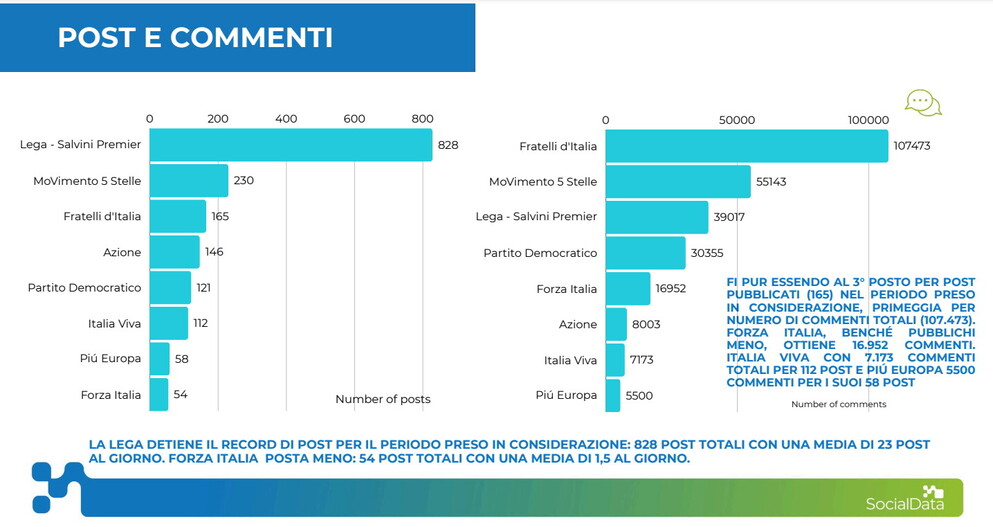Select the MoVimento 5 Stelle 230 posts bar

(x=188, y=181)
